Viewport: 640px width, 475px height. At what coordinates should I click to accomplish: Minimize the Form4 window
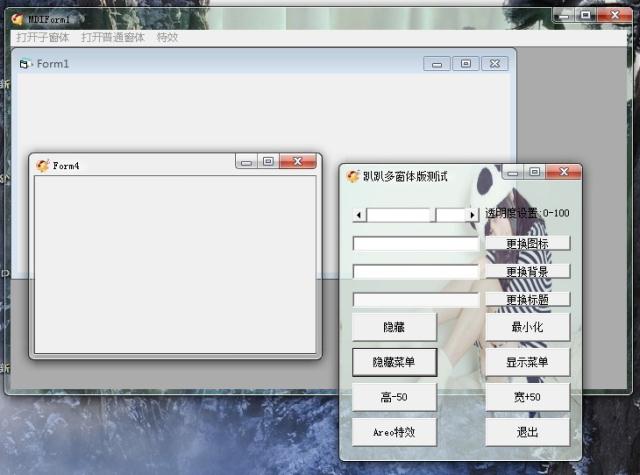[246, 162]
